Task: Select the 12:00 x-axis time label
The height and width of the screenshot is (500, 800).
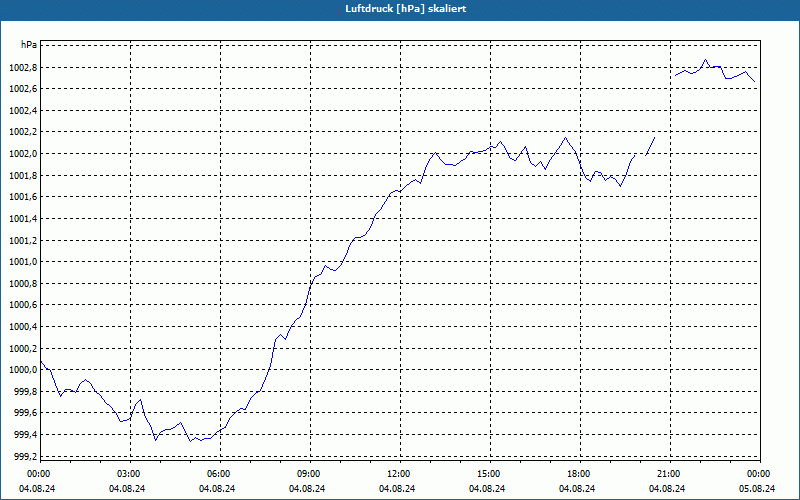Action: (x=398, y=474)
